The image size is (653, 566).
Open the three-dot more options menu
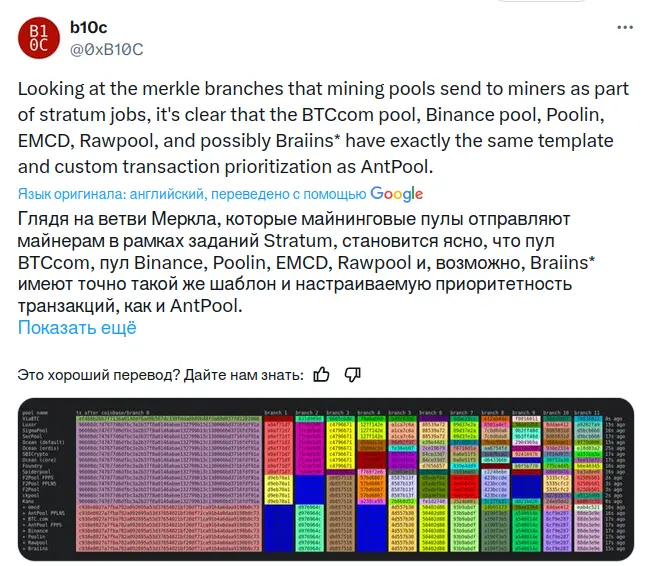click(625, 27)
